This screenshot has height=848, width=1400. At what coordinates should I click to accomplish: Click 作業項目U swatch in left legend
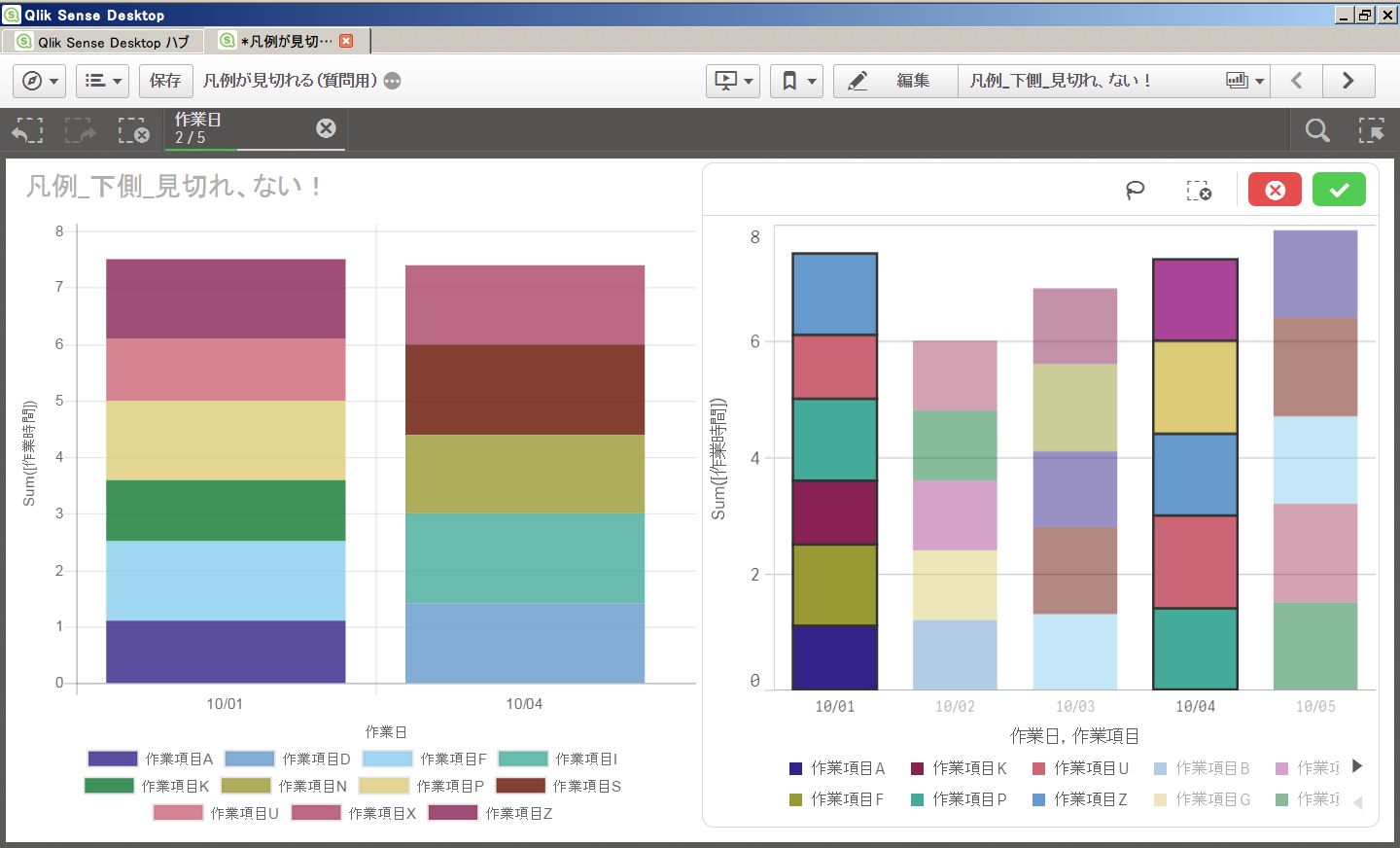pos(178,813)
